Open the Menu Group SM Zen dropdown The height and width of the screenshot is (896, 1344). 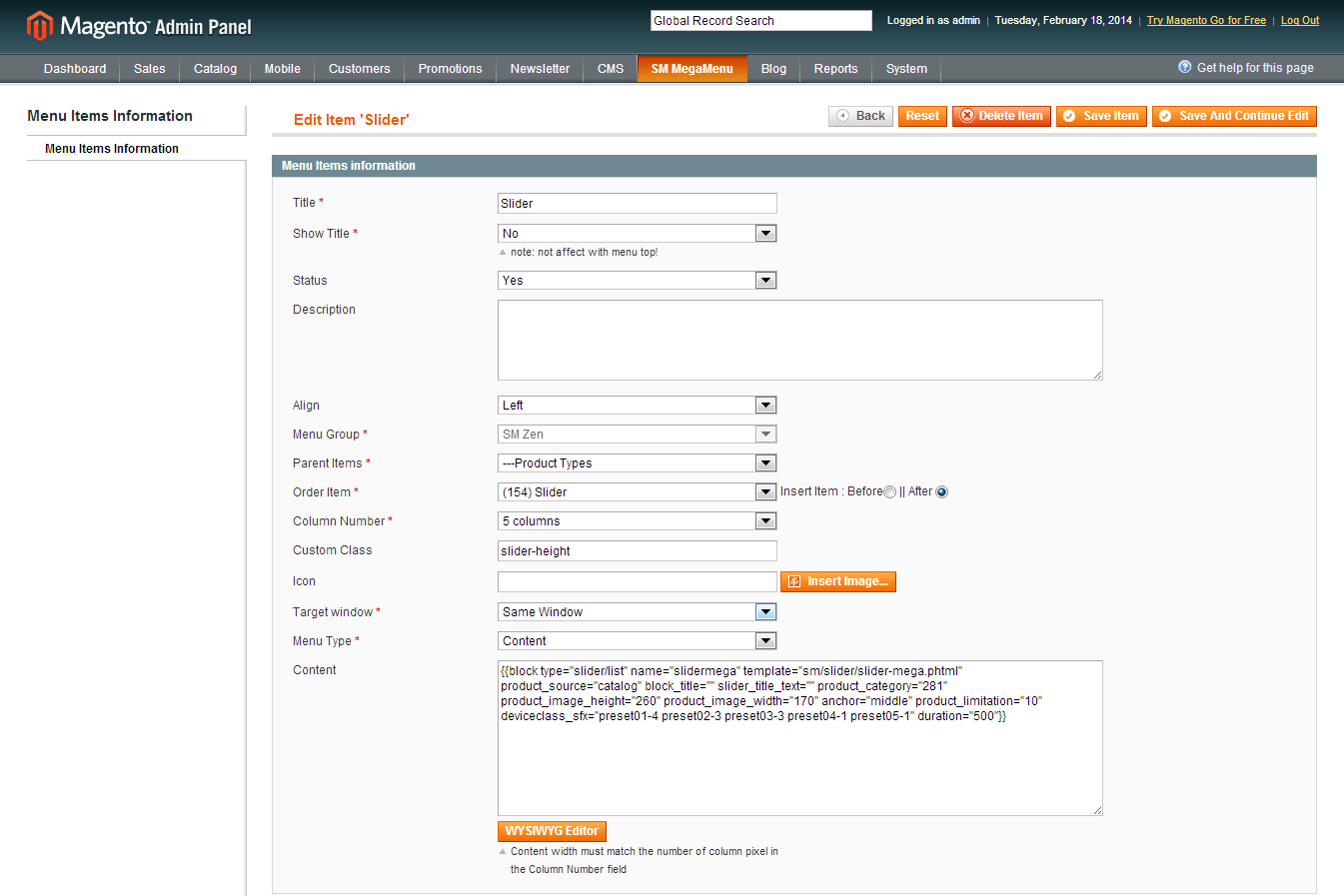point(638,435)
